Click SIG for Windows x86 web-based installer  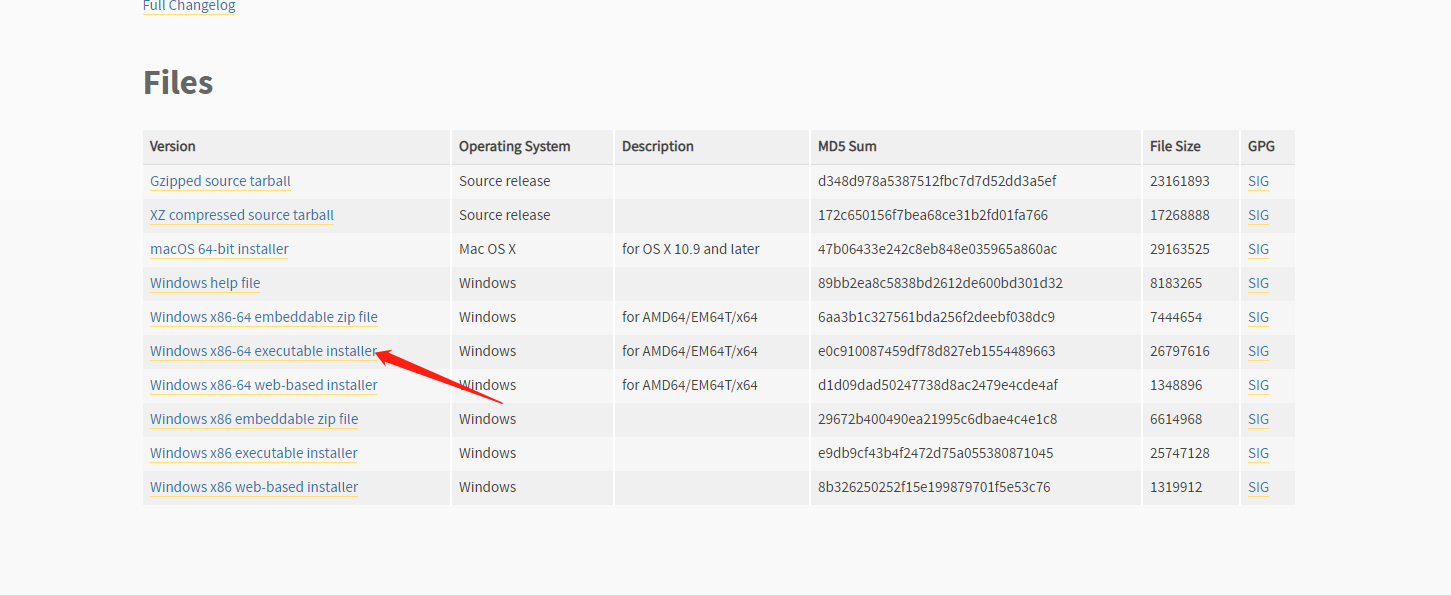(x=1258, y=487)
